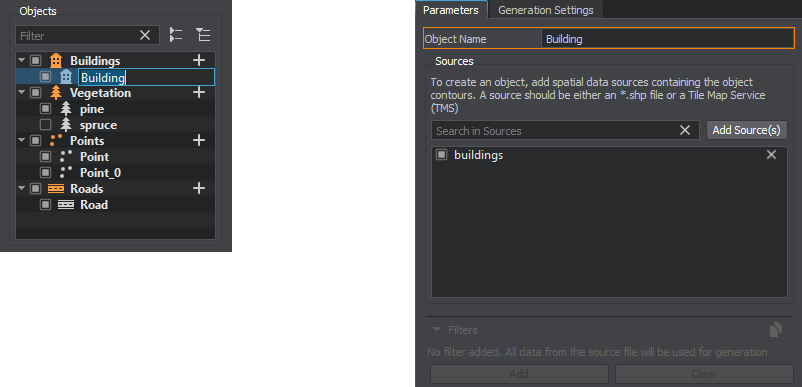The height and width of the screenshot is (387, 802).
Task: Toggle the buildings source checkbox
Action: coord(441,155)
